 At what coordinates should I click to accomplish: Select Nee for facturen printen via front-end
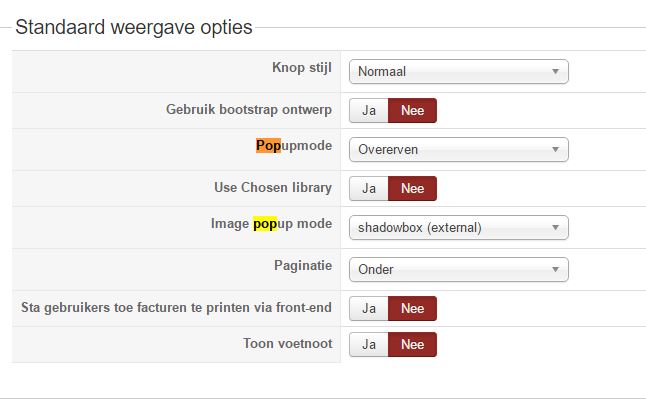click(x=412, y=308)
